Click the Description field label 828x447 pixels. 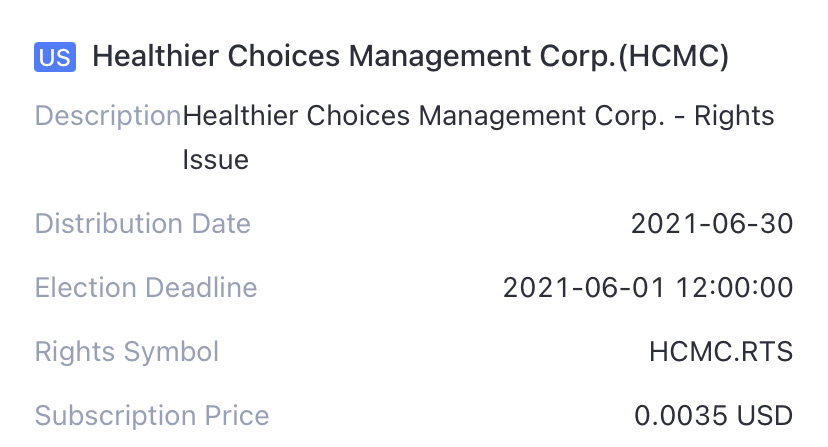pyautogui.click(x=108, y=116)
